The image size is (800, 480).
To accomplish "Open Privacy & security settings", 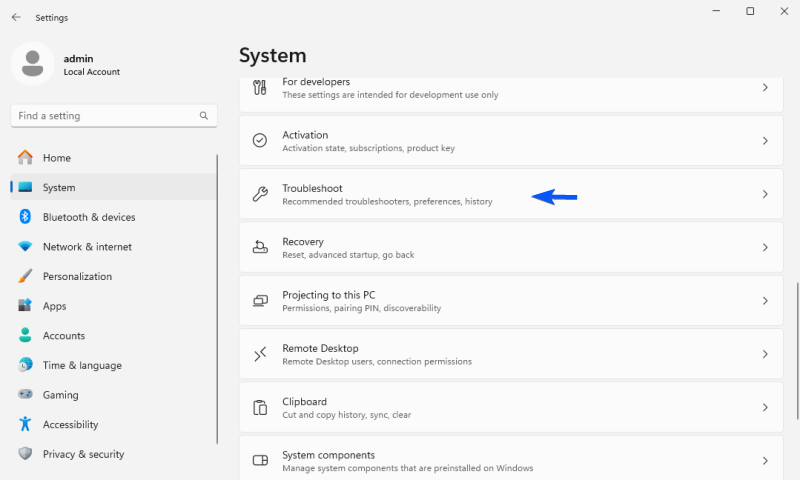I will (x=83, y=454).
